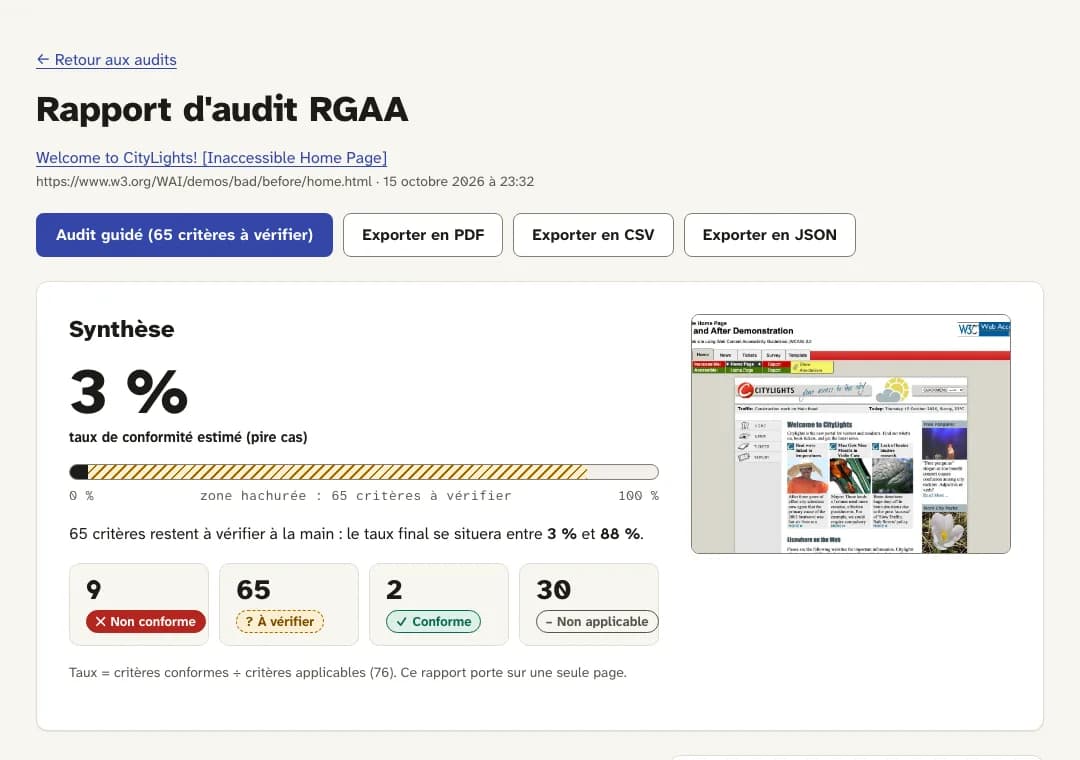Open the Welcome to CityLights page link
The height and width of the screenshot is (760, 1080).
(211, 158)
